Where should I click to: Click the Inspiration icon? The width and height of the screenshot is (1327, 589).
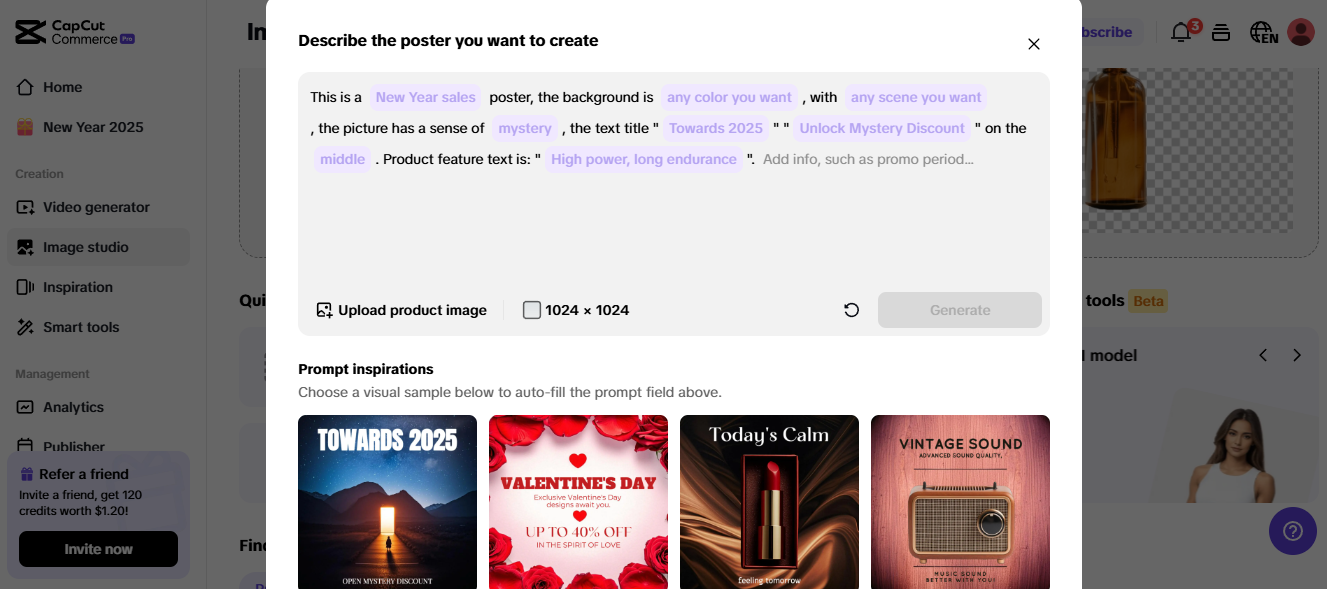(x=25, y=287)
